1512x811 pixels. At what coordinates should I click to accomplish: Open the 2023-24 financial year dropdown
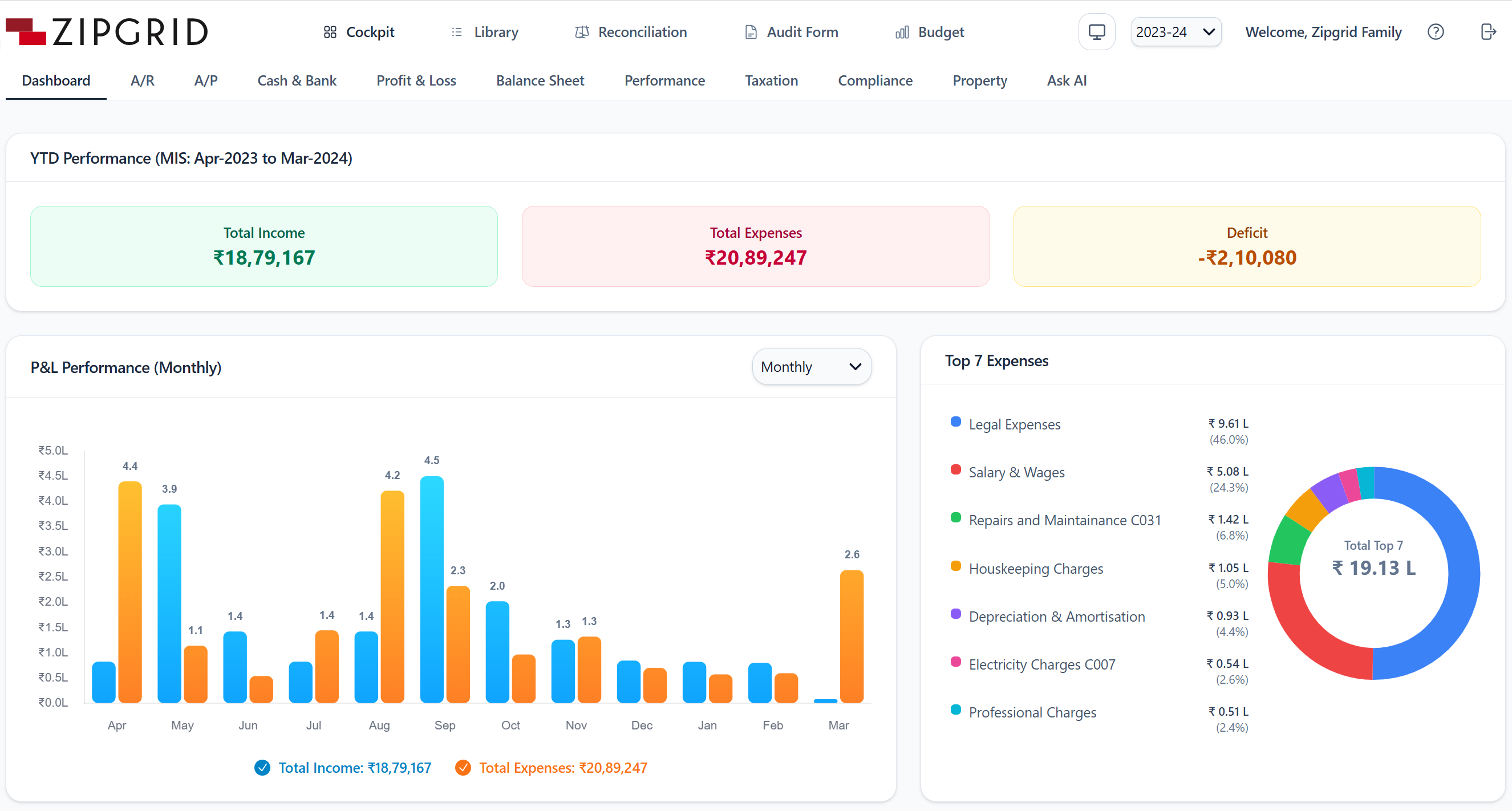click(1175, 32)
